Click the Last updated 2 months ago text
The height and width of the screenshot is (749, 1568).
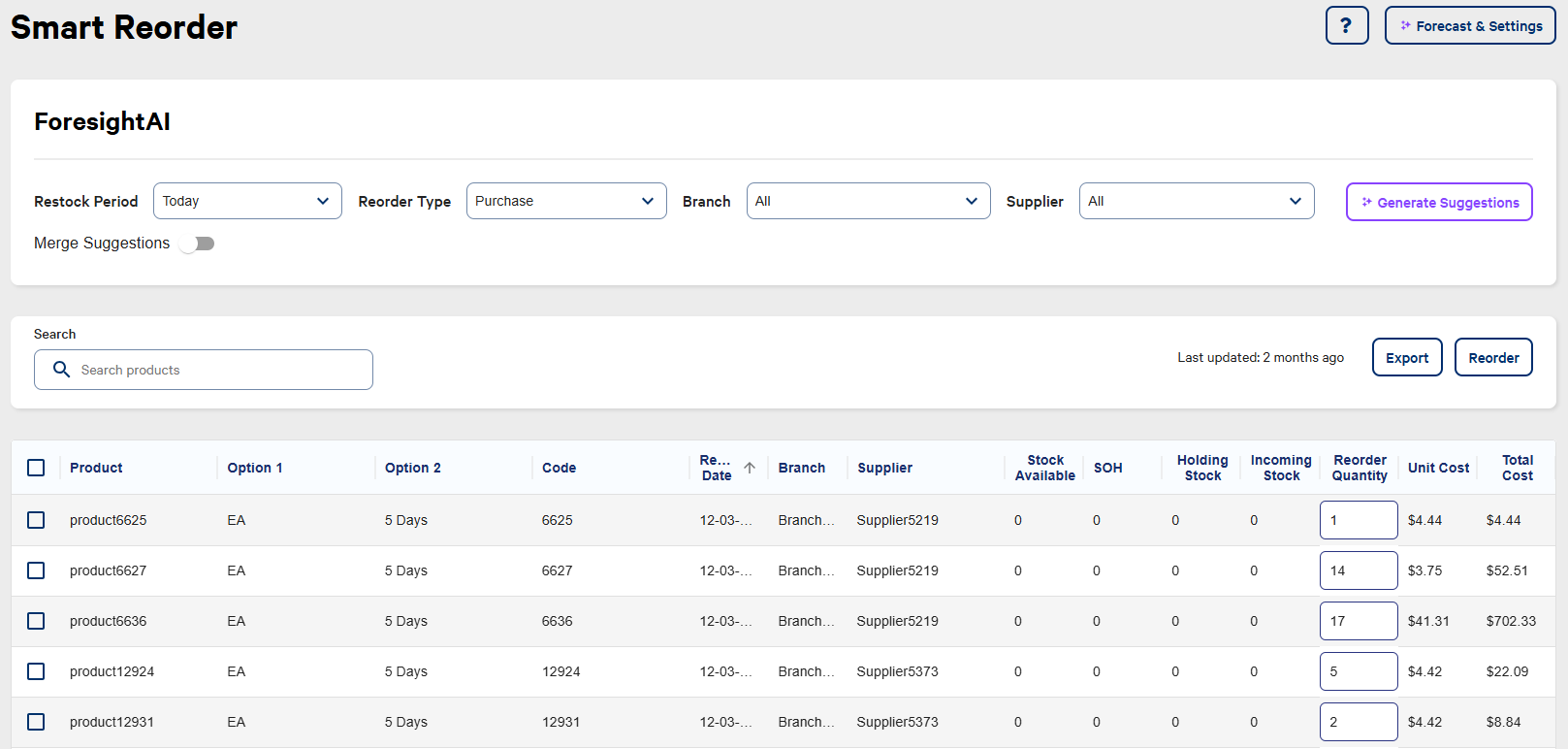click(1261, 357)
